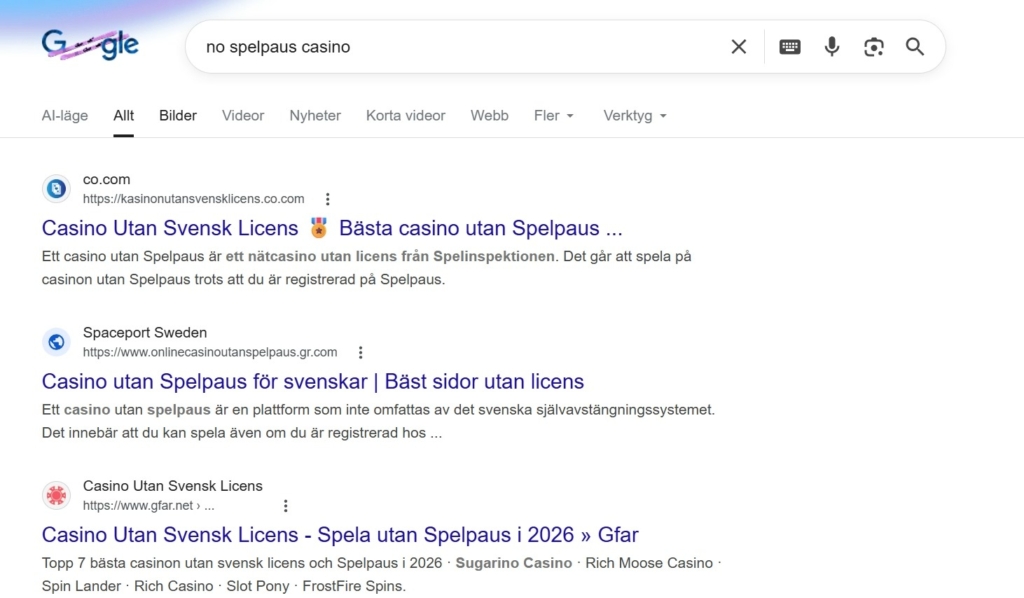Click the Google logo
This screenshot has height=598, width=1024.
pyautogui.click(x=90, y=45)
